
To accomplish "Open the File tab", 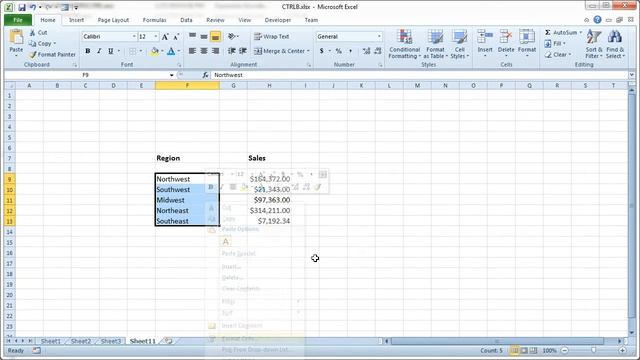I will pyautogui.click(x=18, y=20).
